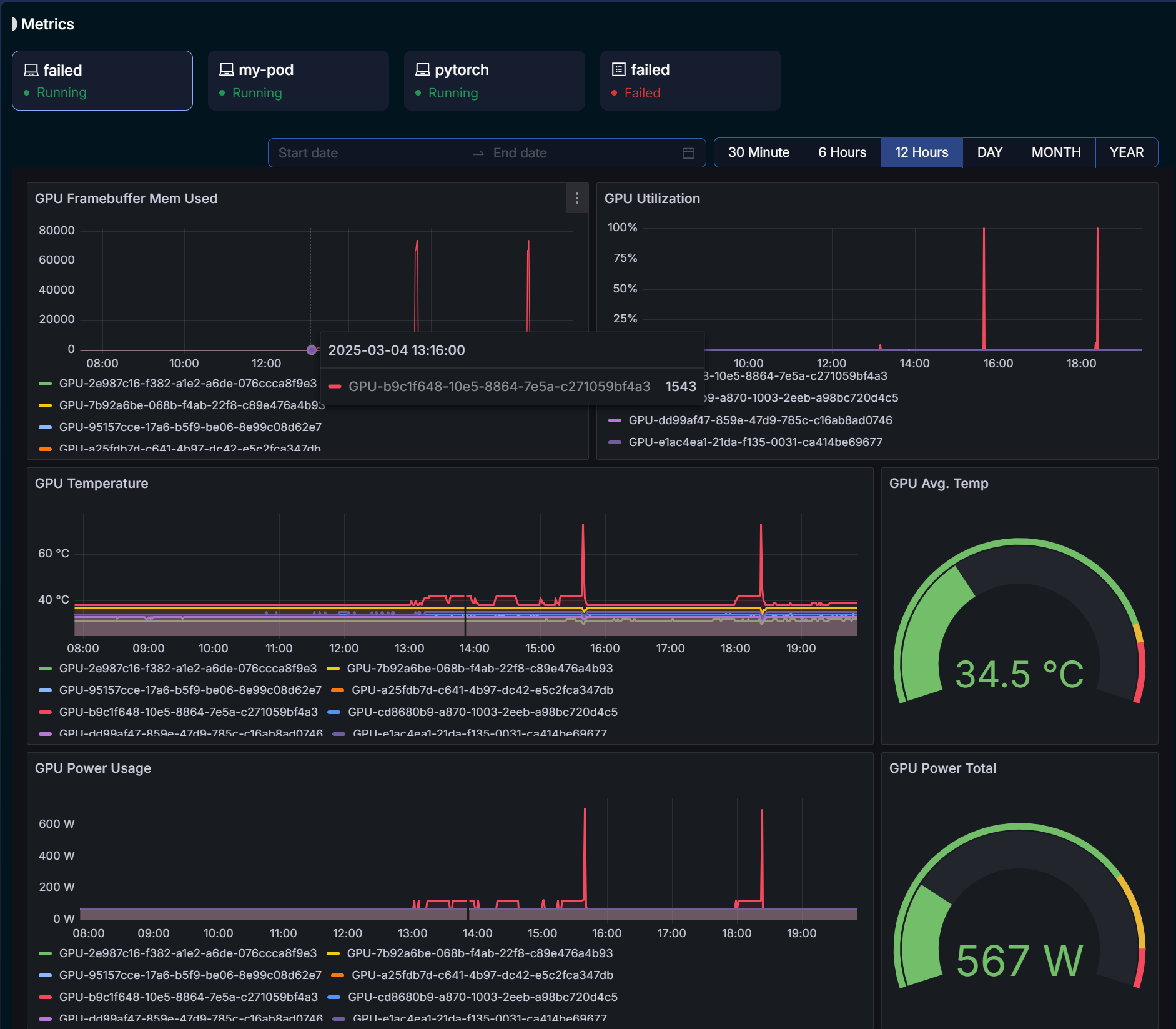Toggle GPU-2e987c16 series in Temperature legend

[x=187, y=669]
